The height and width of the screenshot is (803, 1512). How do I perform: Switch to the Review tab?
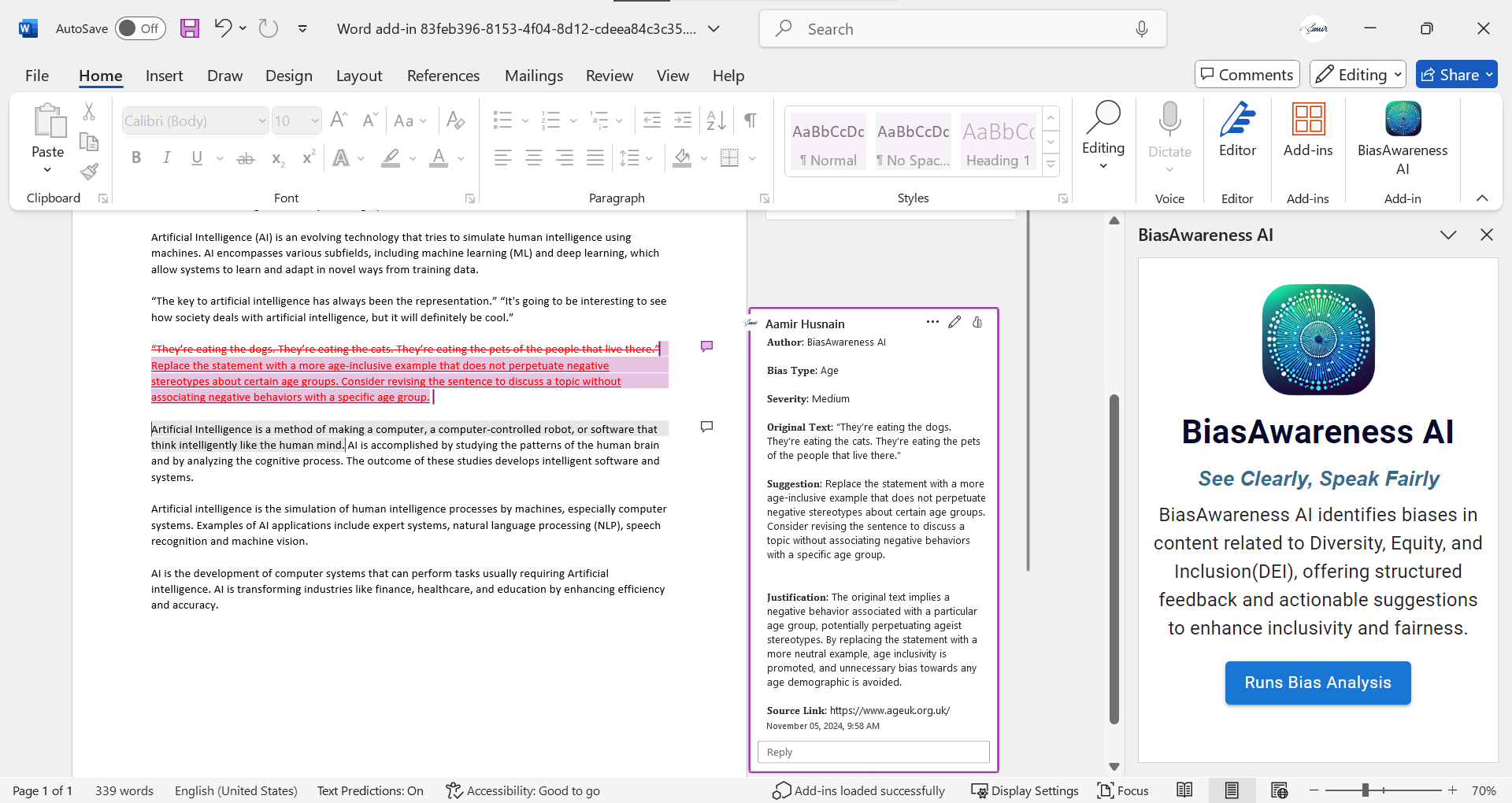609,76
